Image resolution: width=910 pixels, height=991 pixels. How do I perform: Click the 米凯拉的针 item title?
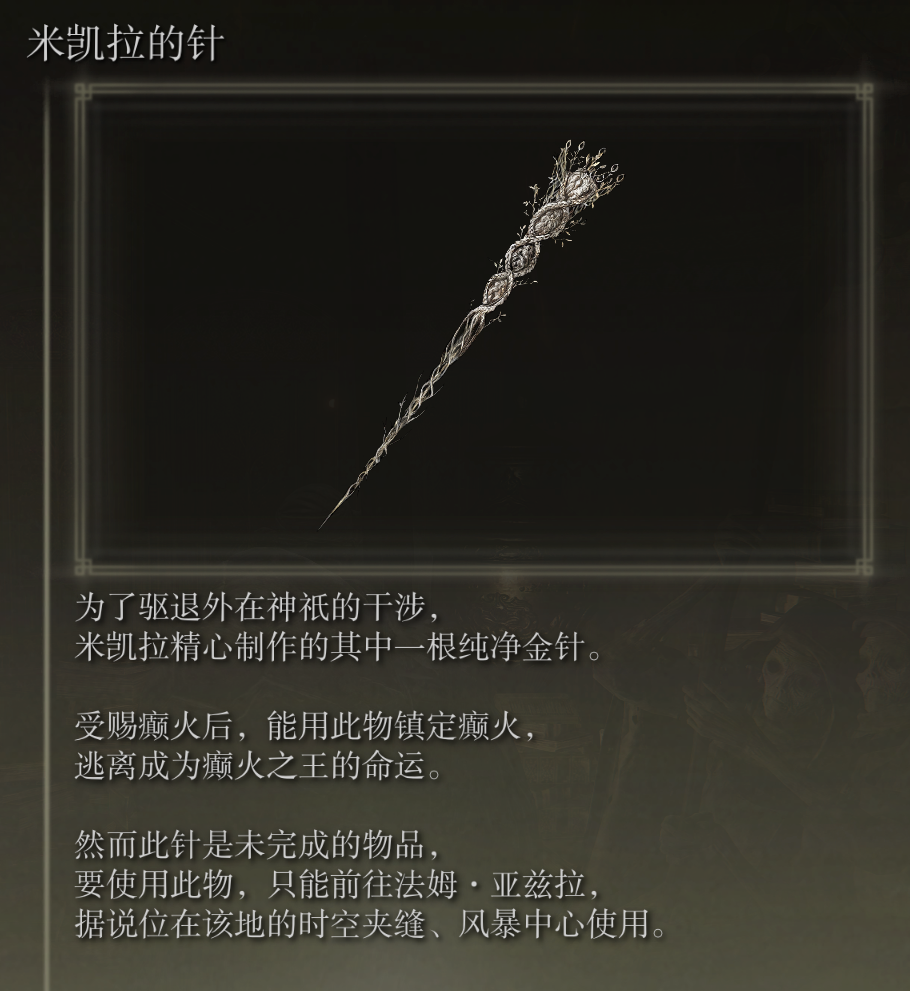tap(125, 44)
